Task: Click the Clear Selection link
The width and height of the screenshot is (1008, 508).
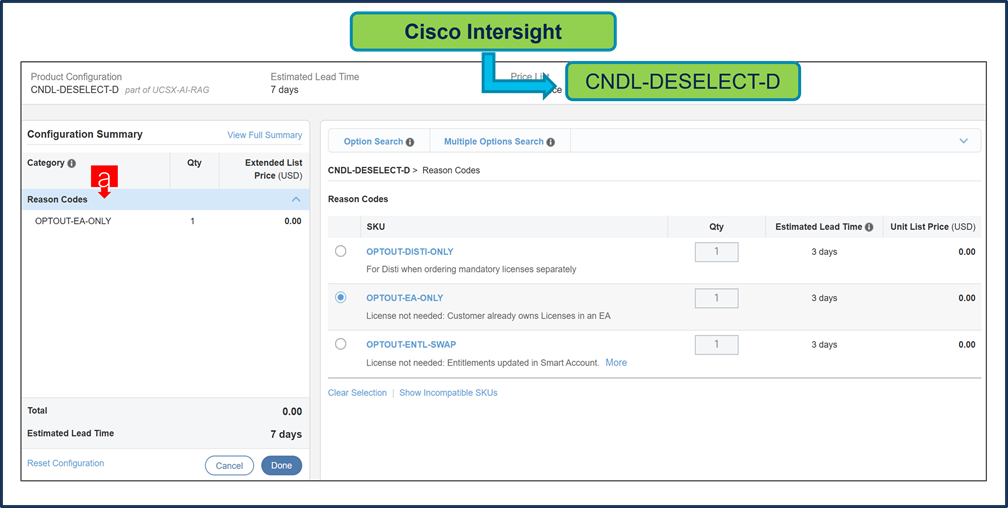Action: click(357, 392)
